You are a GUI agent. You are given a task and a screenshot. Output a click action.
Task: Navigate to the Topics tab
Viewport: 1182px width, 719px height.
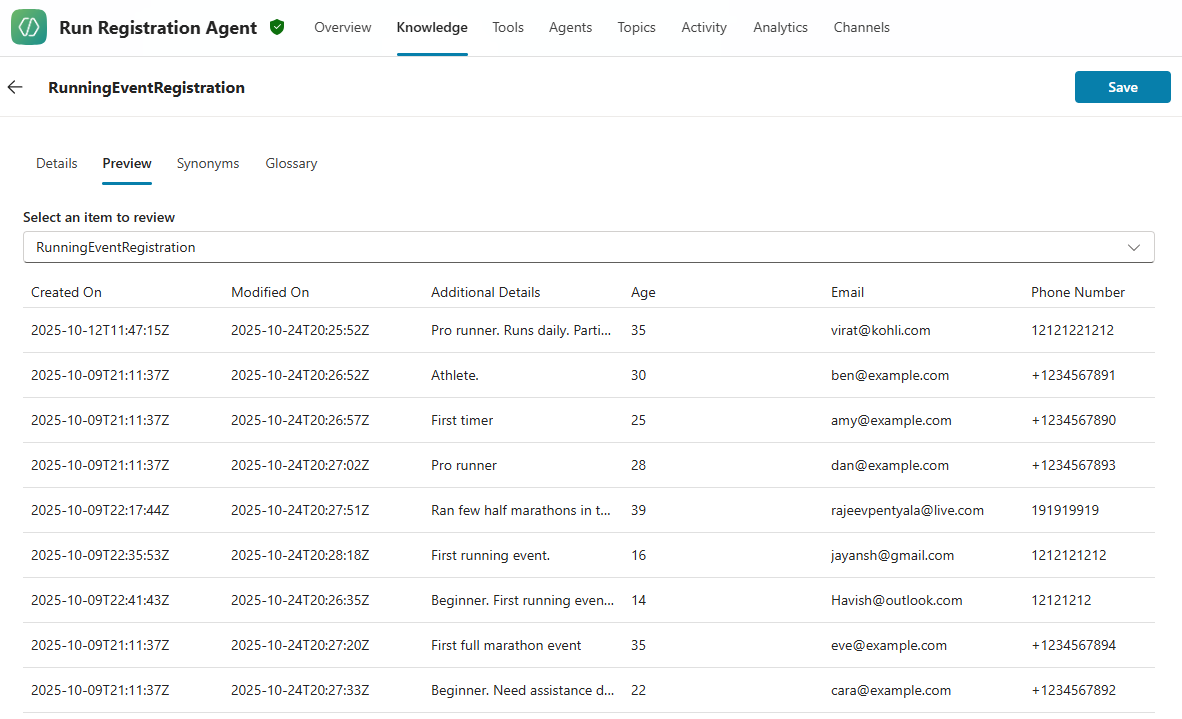point(636,28)
